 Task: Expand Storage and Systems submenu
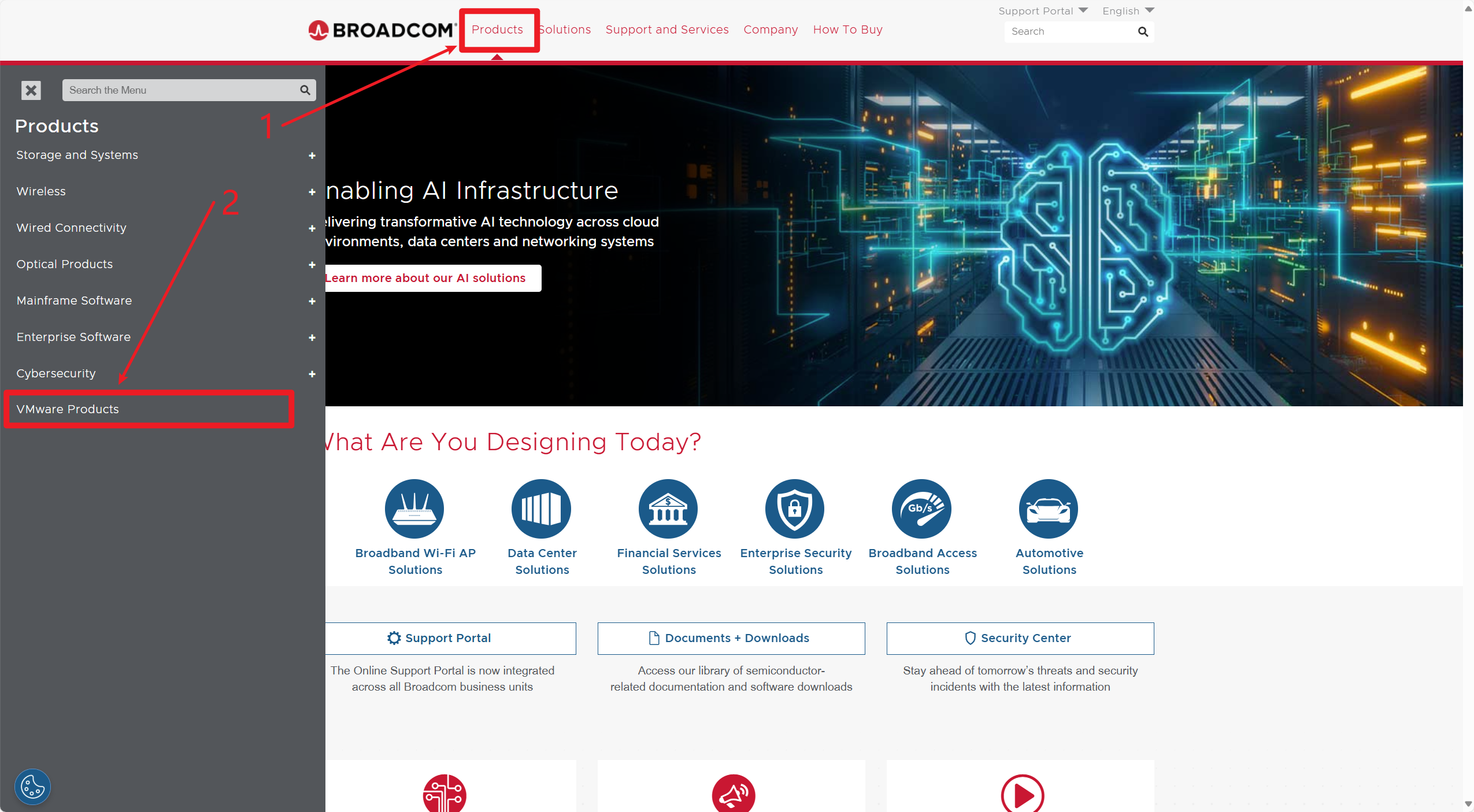point(312,155)
